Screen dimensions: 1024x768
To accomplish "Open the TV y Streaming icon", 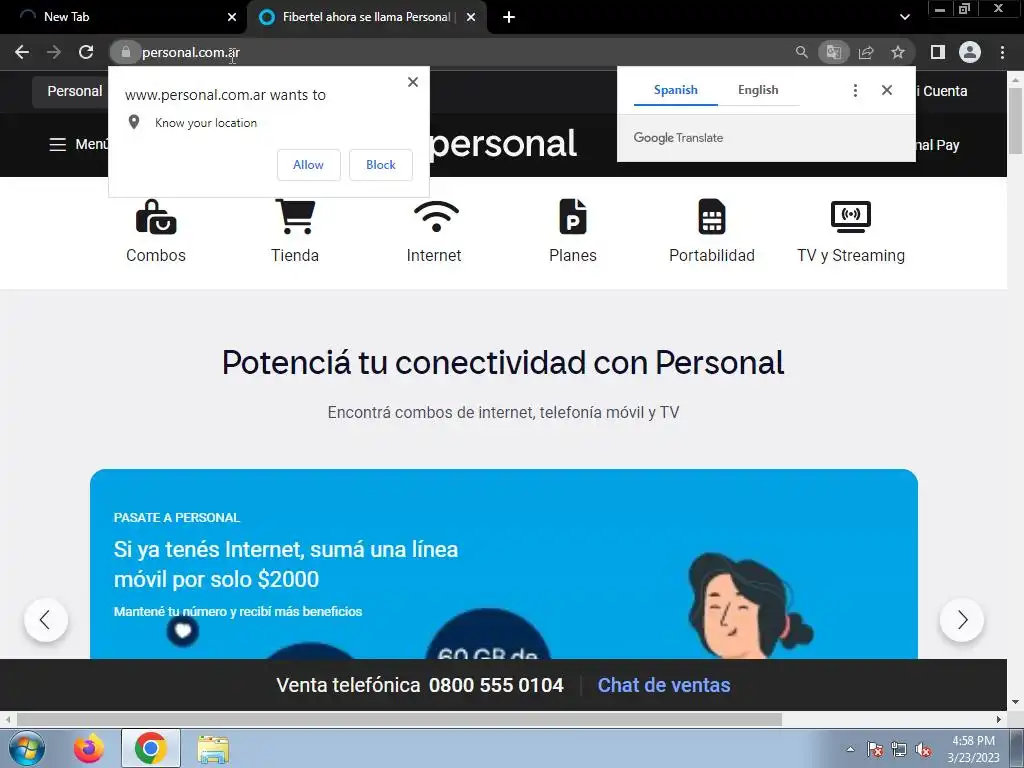I will [850, 217].
